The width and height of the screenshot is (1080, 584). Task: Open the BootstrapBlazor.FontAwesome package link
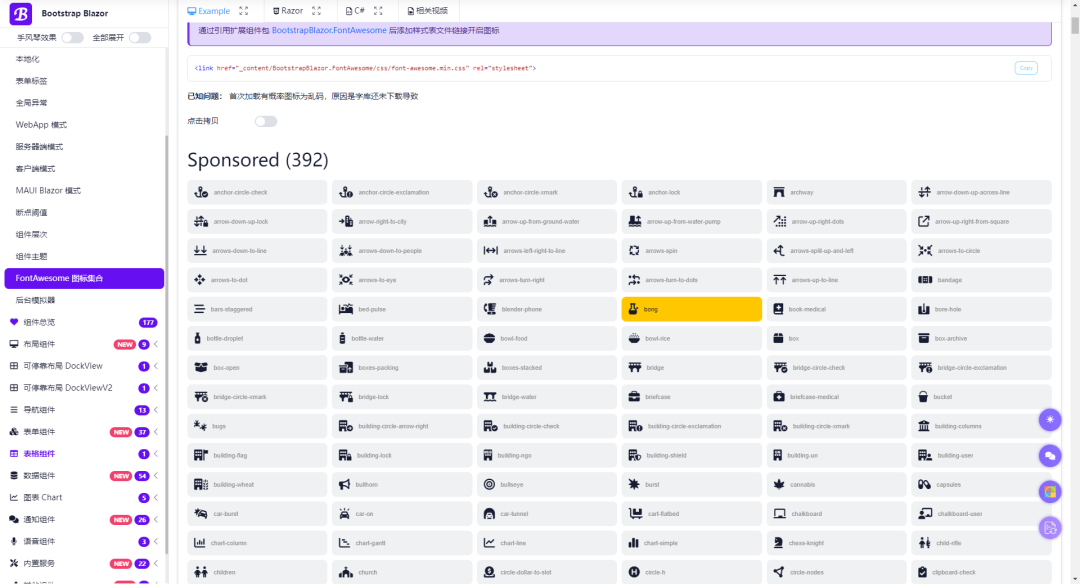pyautogui.click(x=328, y=31)
